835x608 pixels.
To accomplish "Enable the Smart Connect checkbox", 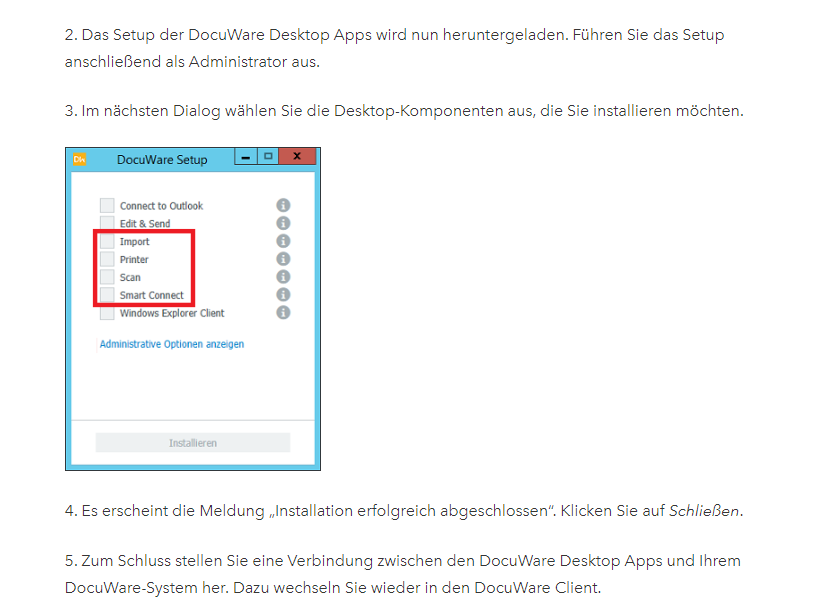I will point(107,295).
